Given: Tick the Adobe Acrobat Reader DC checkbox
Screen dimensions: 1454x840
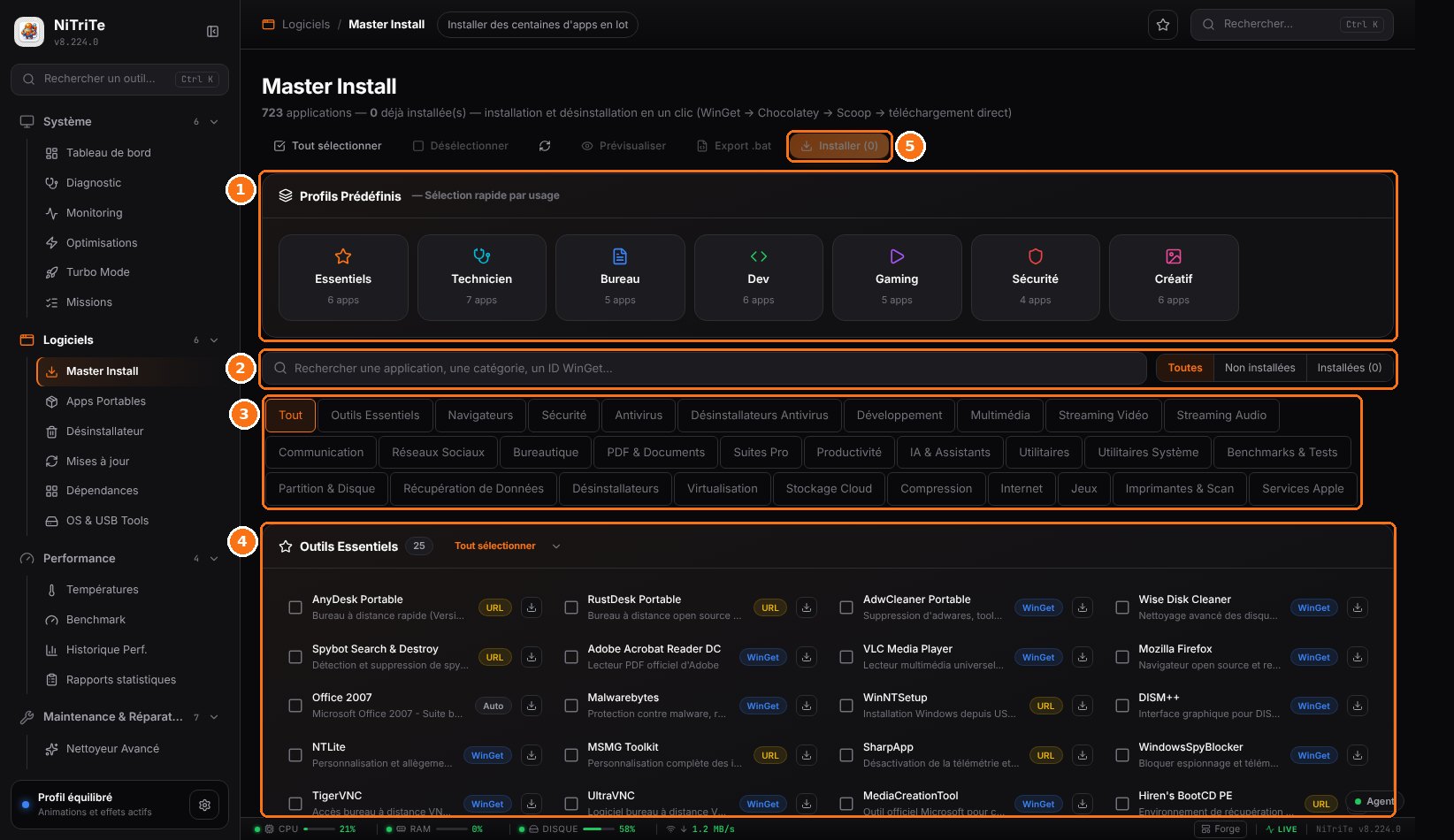Looking at the screenshot, I should tap(571, 657).
